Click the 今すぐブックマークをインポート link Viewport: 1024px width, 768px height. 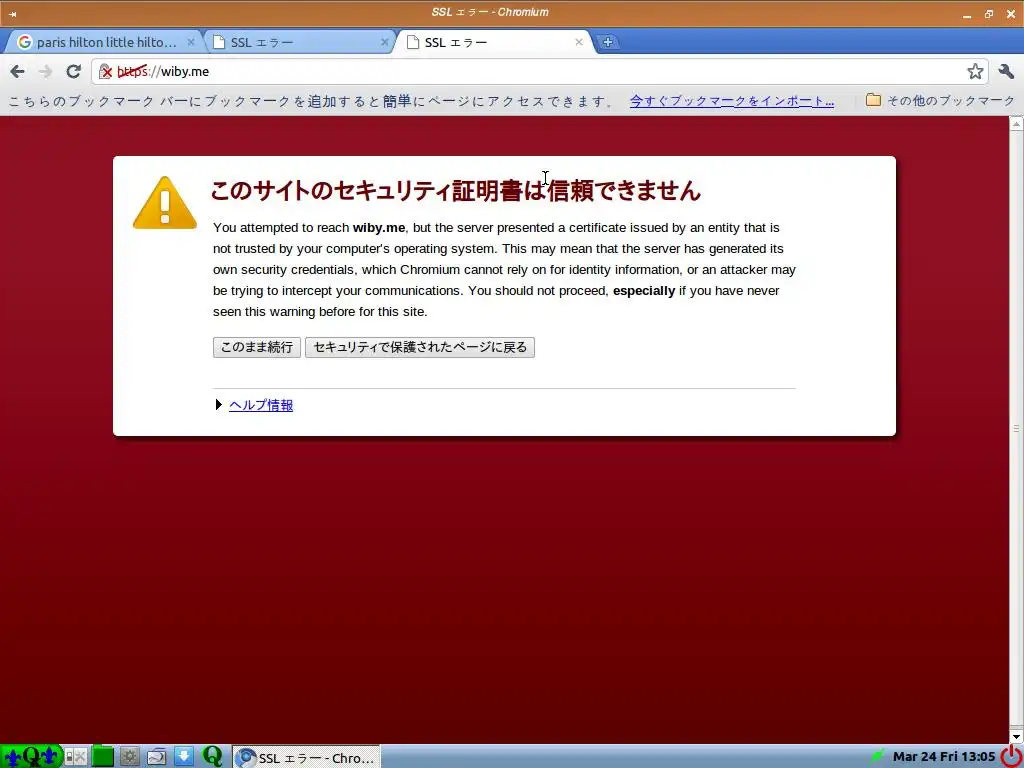731,101
